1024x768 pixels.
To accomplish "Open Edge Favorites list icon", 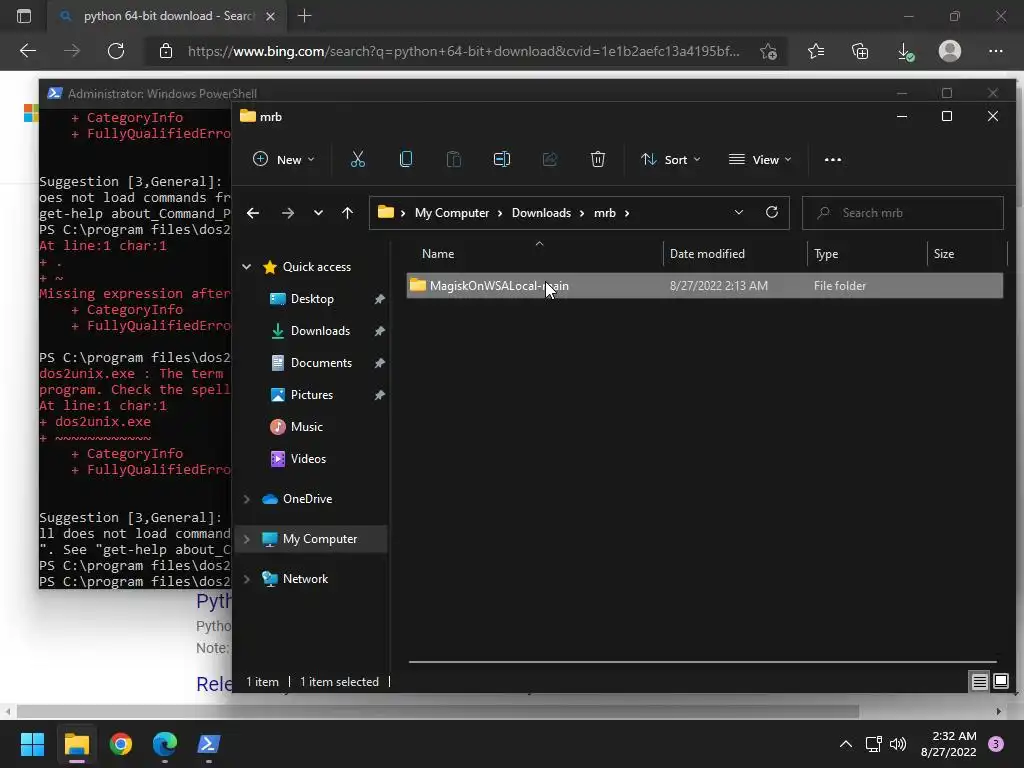I will tap(816, 51).
